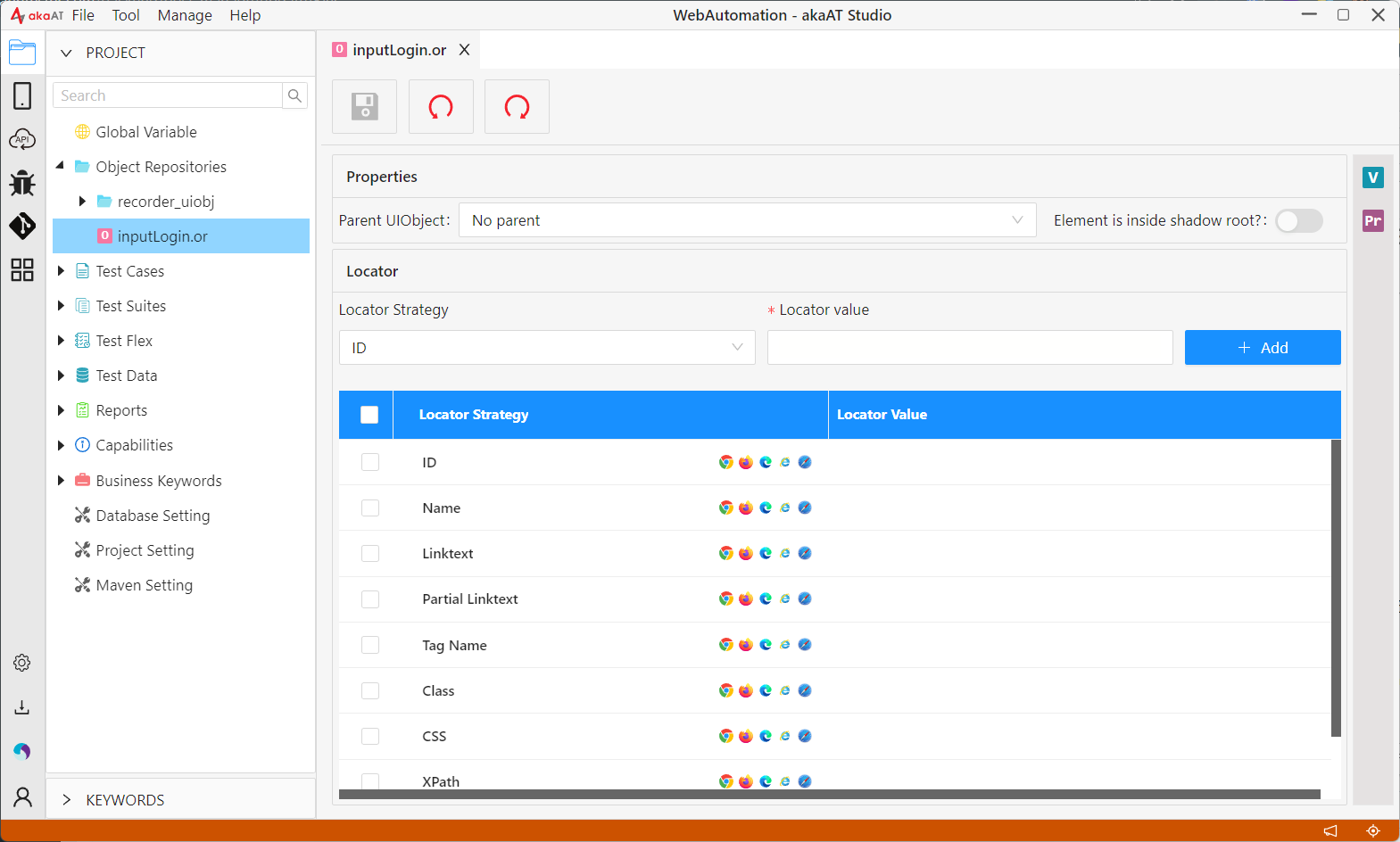Open the Parent UIObject dropdown
This screenshot has height=842, width=1400.
tap(747, 220)
